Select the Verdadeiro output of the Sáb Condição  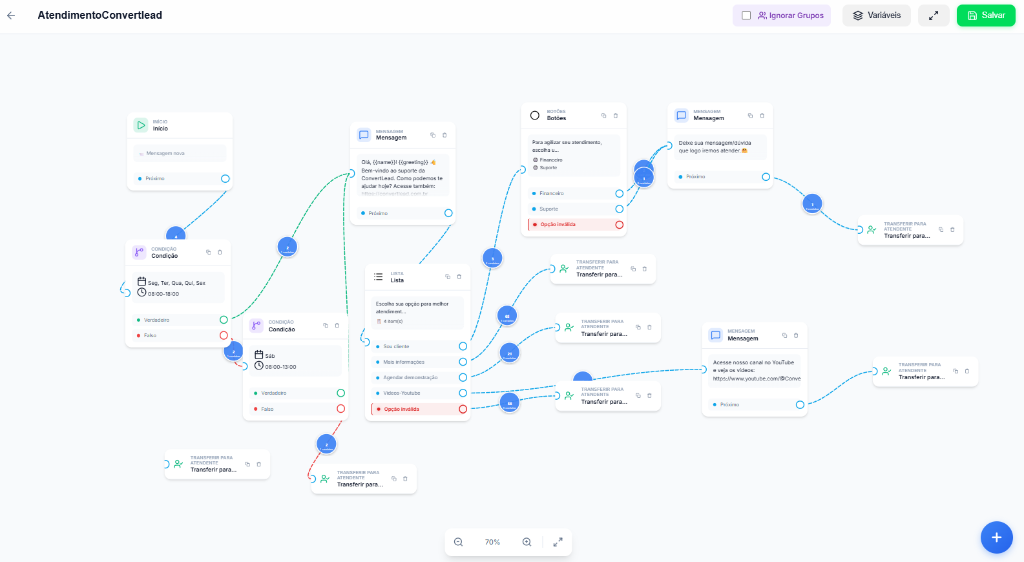coord(341,393)
